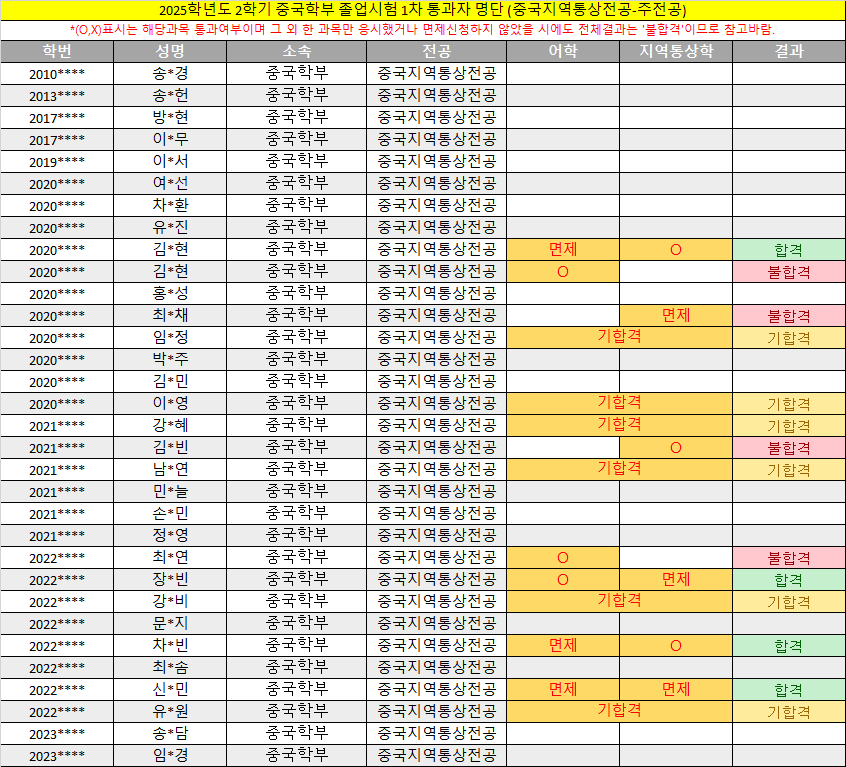Click the 결과 column header

pos(789,51)
